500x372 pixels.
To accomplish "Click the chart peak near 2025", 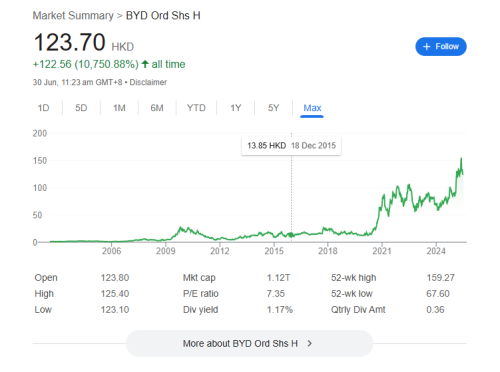I will click(461, 159).
